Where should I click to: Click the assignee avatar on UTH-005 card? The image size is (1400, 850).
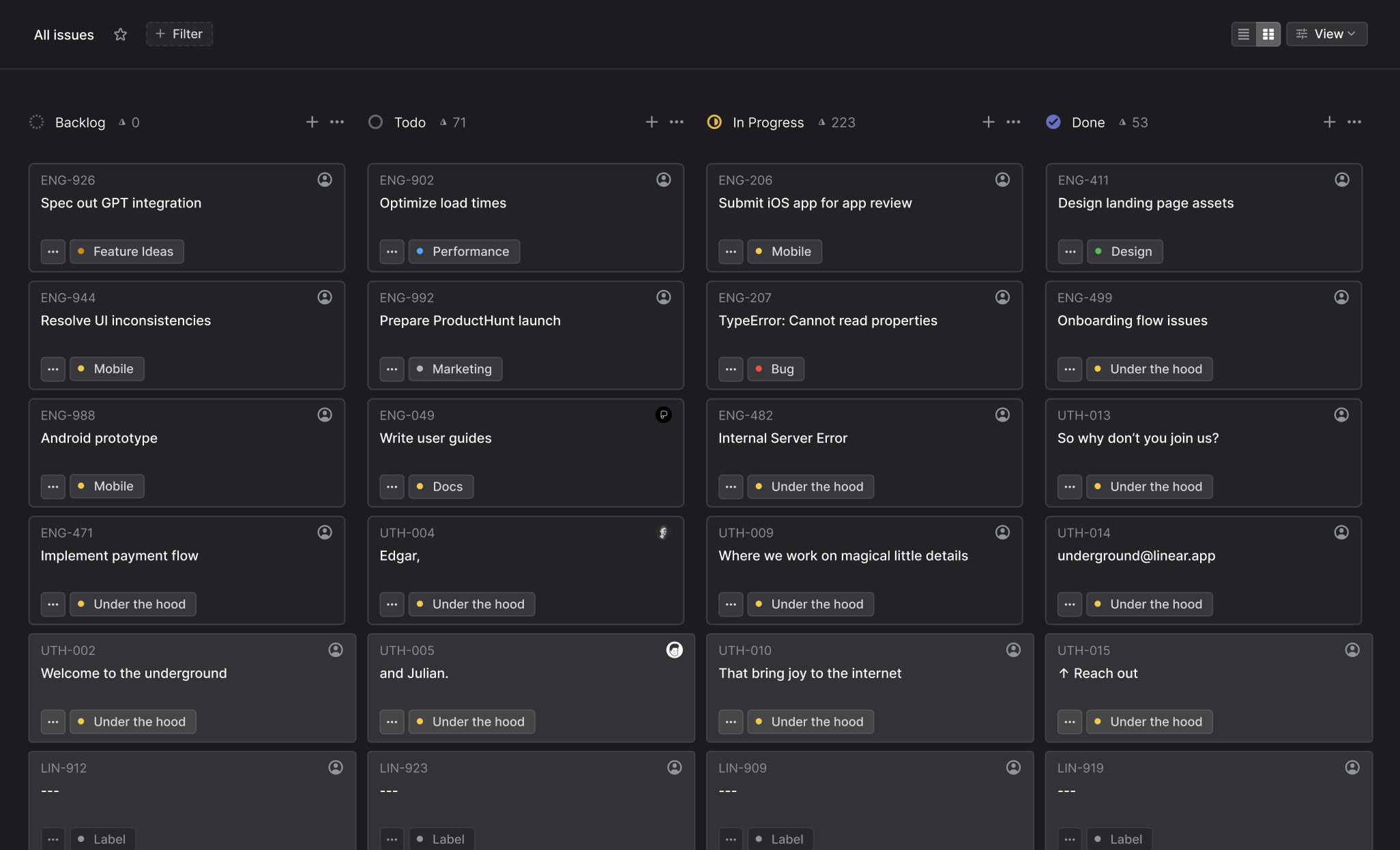[x=674, y=650]
